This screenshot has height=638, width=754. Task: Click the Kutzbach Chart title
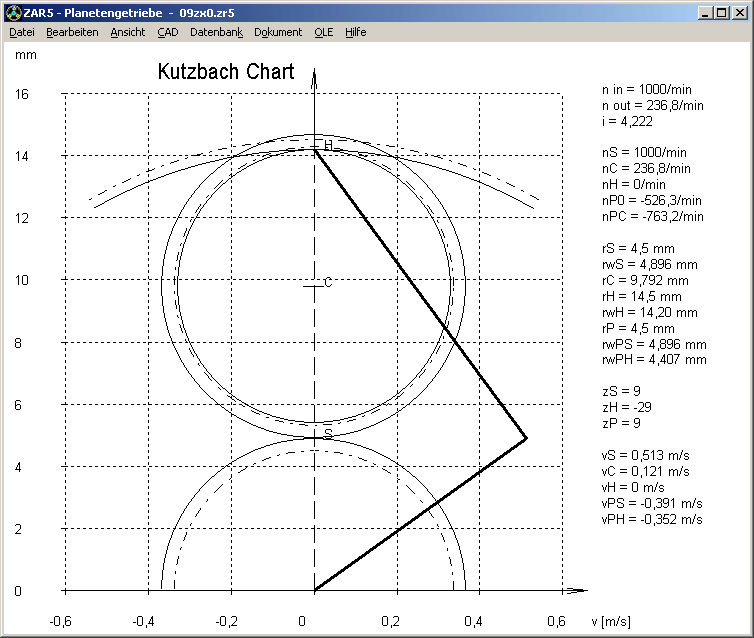(226, 72)
